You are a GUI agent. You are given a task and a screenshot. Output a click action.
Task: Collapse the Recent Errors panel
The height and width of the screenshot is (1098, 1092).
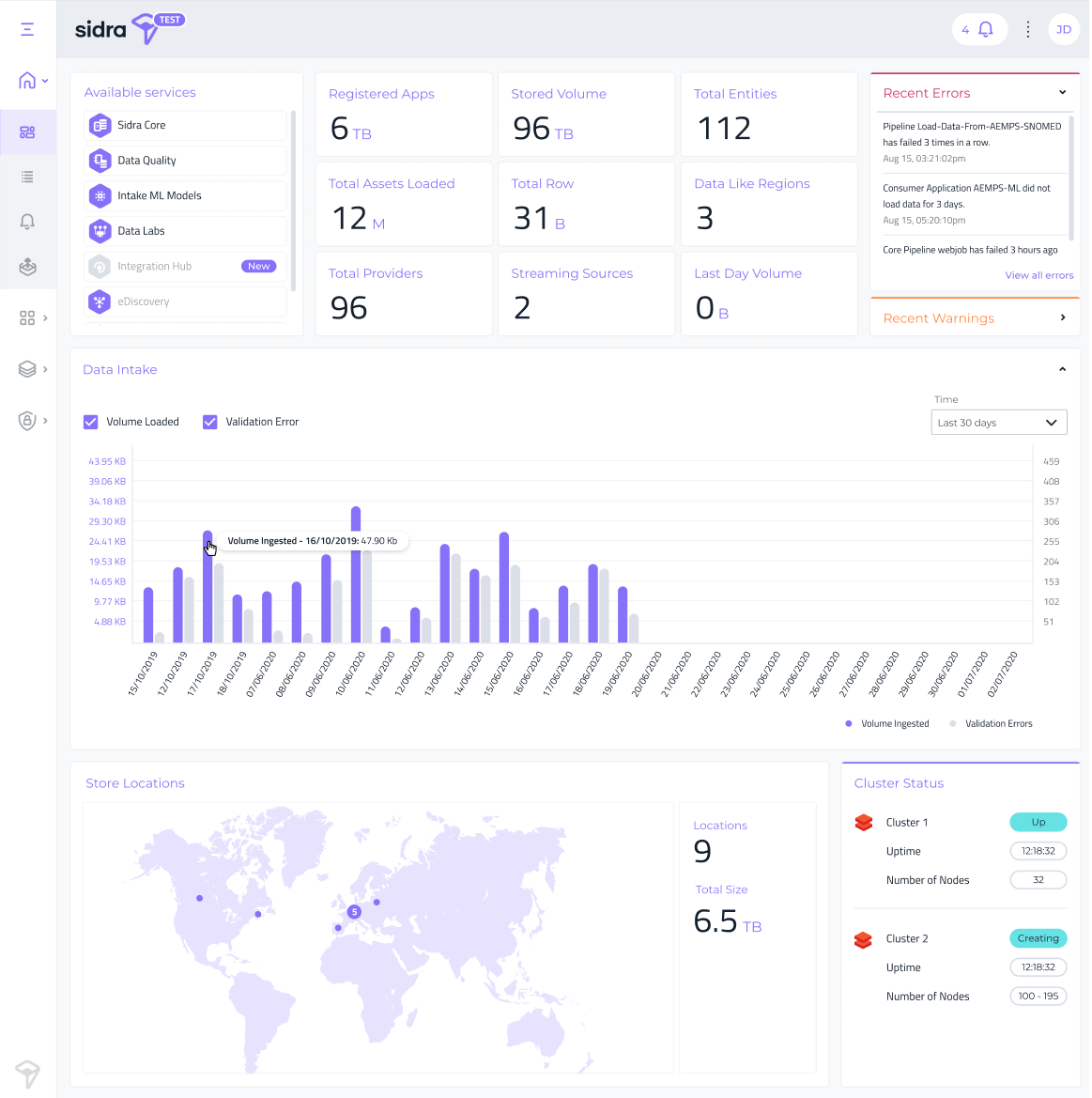coord(1062,92)
